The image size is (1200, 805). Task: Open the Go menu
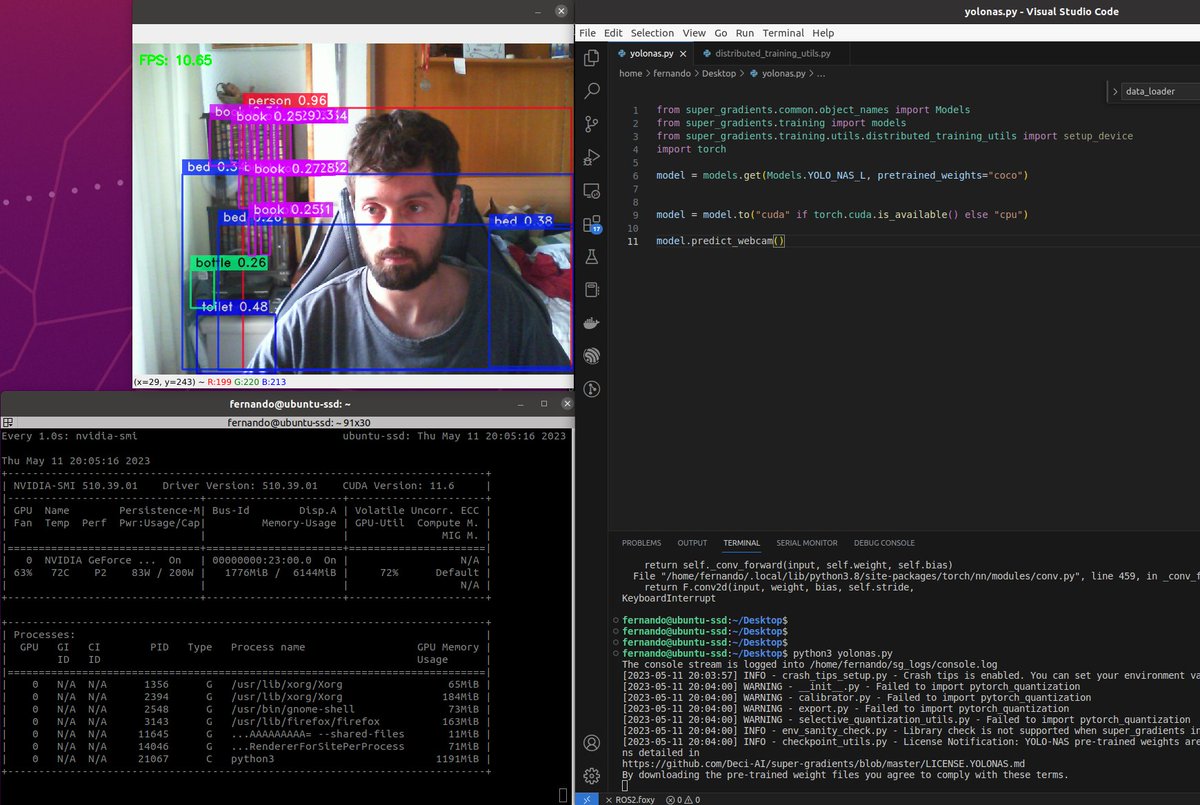coord(721,33)
